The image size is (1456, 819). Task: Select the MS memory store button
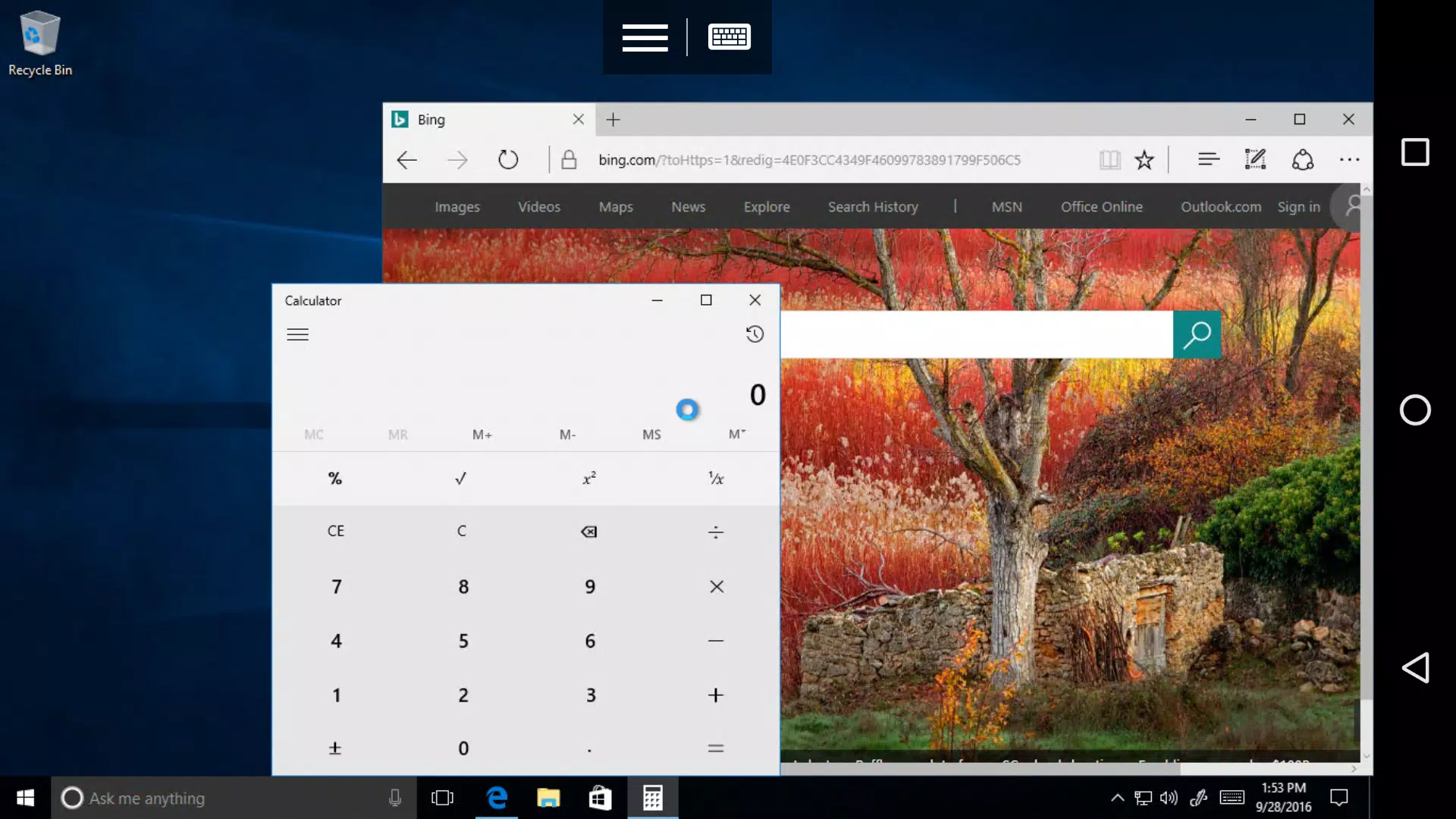click(x=652, y=433)
